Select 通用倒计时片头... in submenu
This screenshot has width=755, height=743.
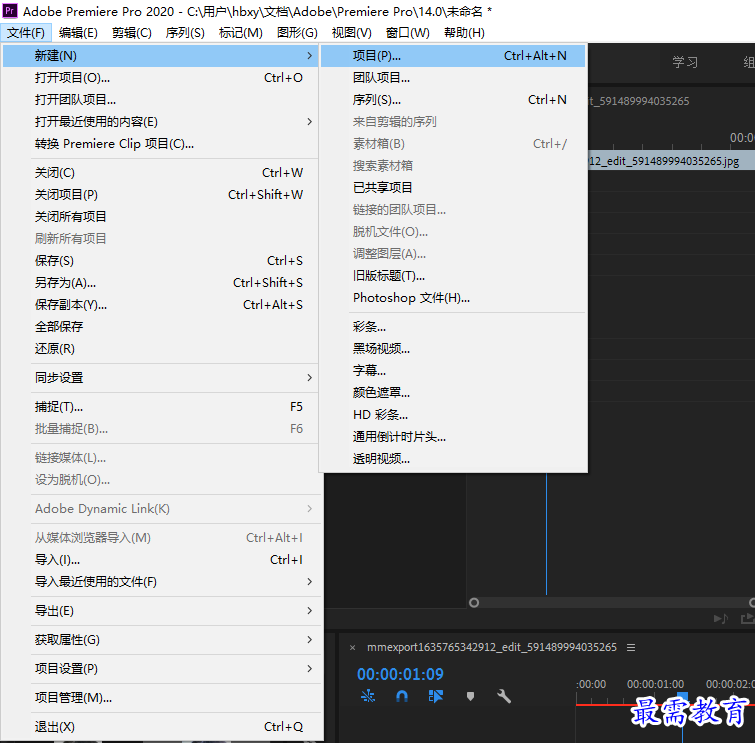pyautogui.click(x=453, y=437)
